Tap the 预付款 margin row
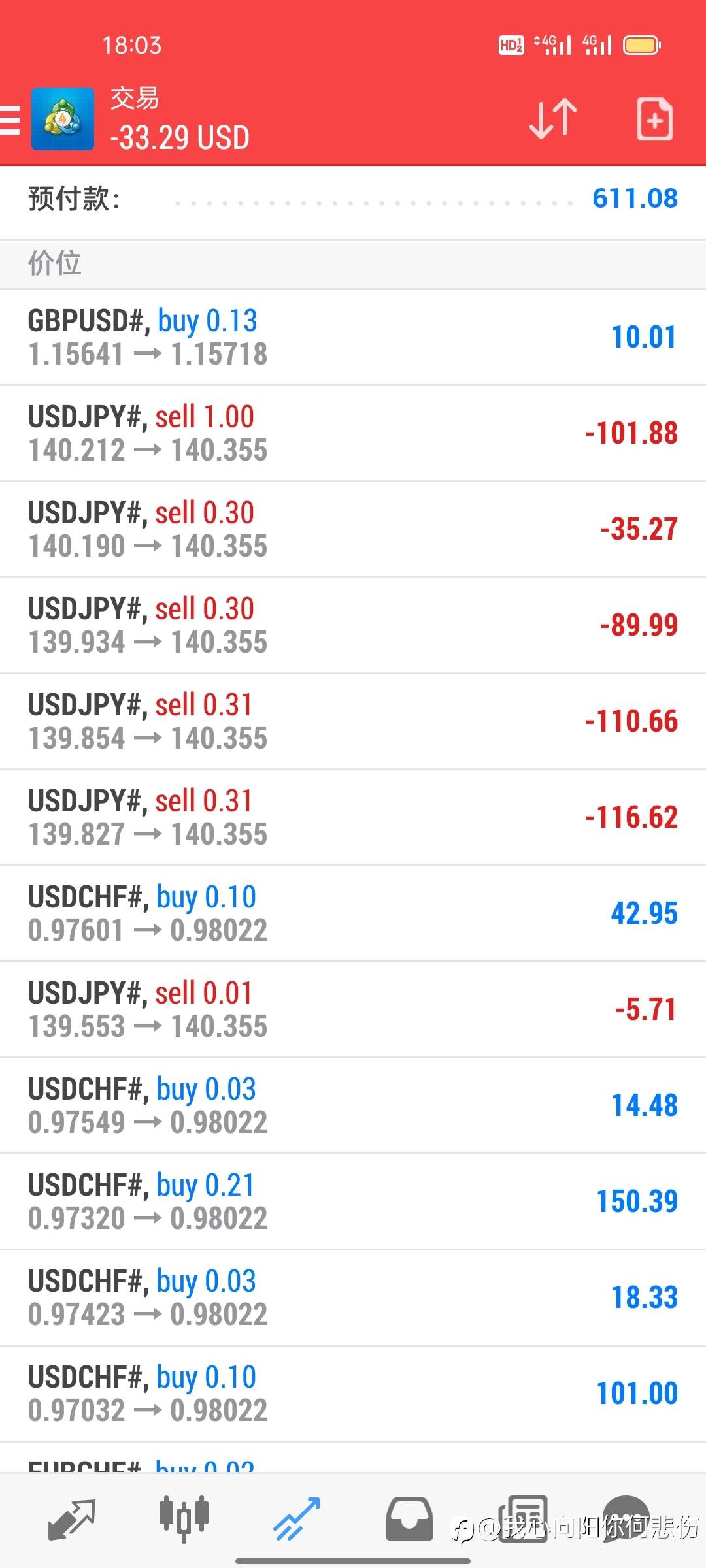Screen dimensions: 706x1568 click(353, 199)
